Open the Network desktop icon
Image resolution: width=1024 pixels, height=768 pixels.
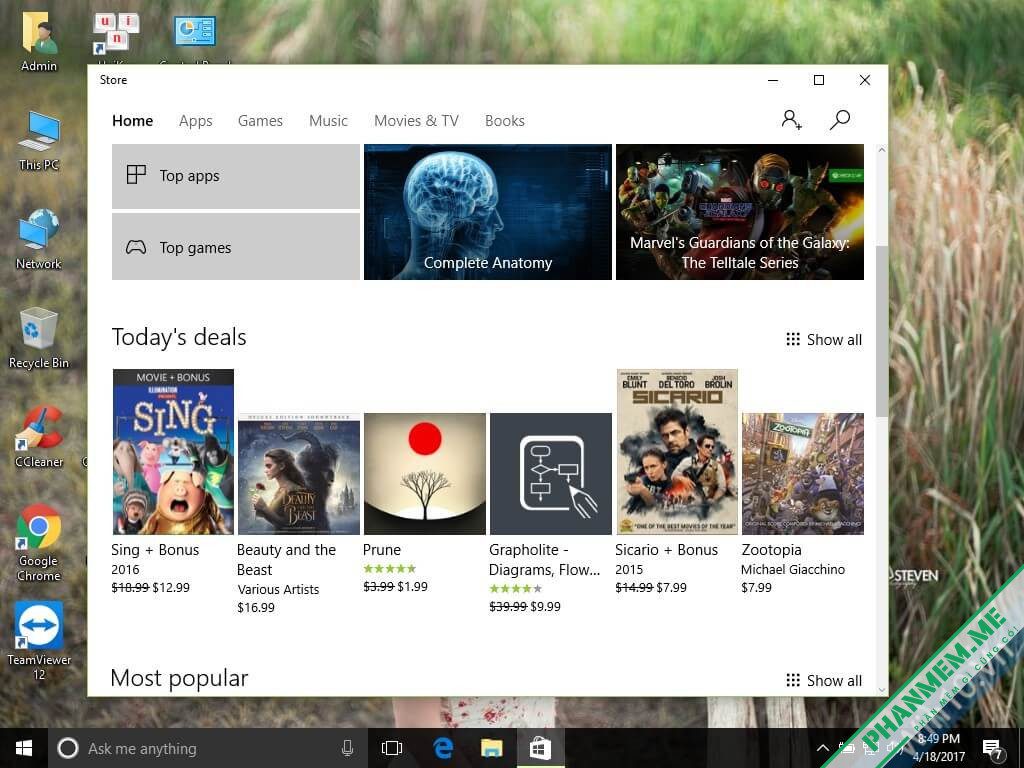[39, 239]
